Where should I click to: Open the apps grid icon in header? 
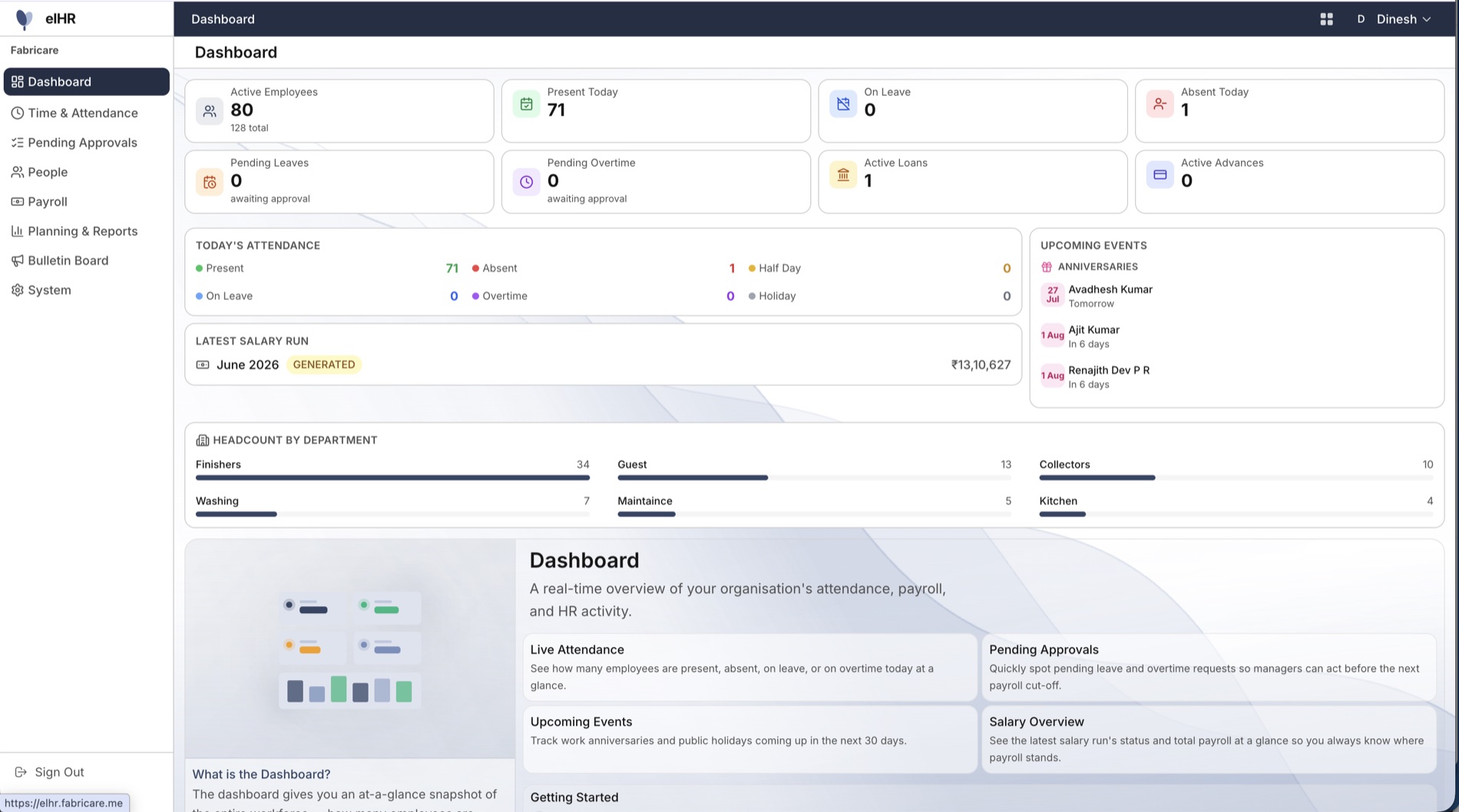coord(1326,19)
